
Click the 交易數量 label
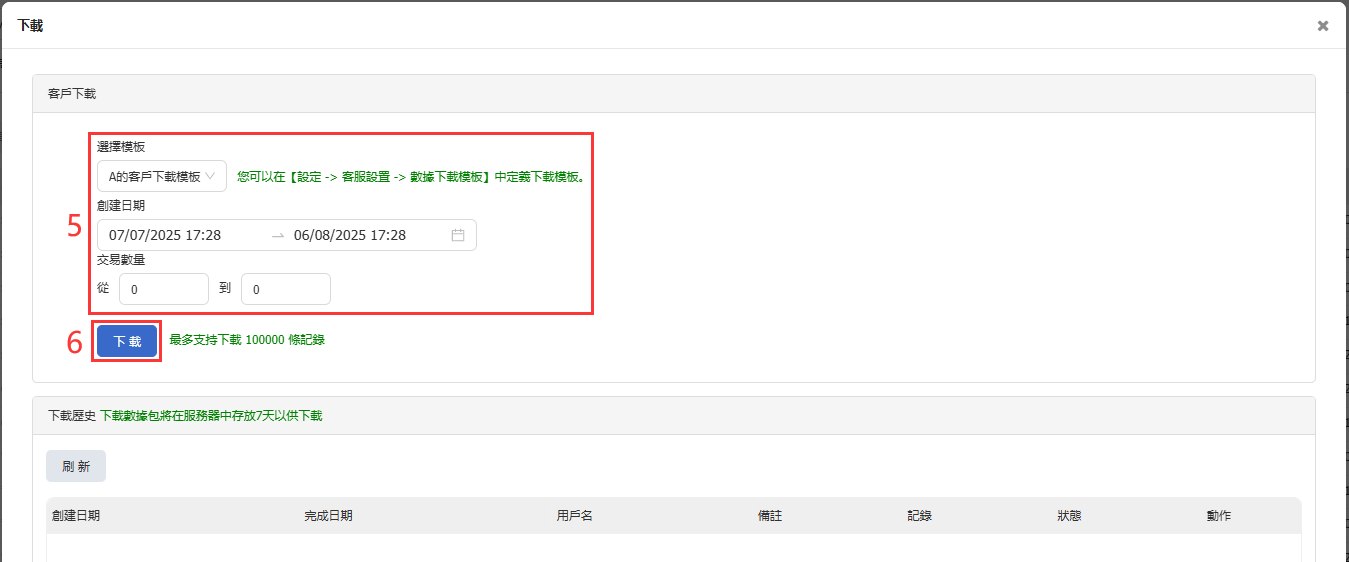[x=121, y=259]
